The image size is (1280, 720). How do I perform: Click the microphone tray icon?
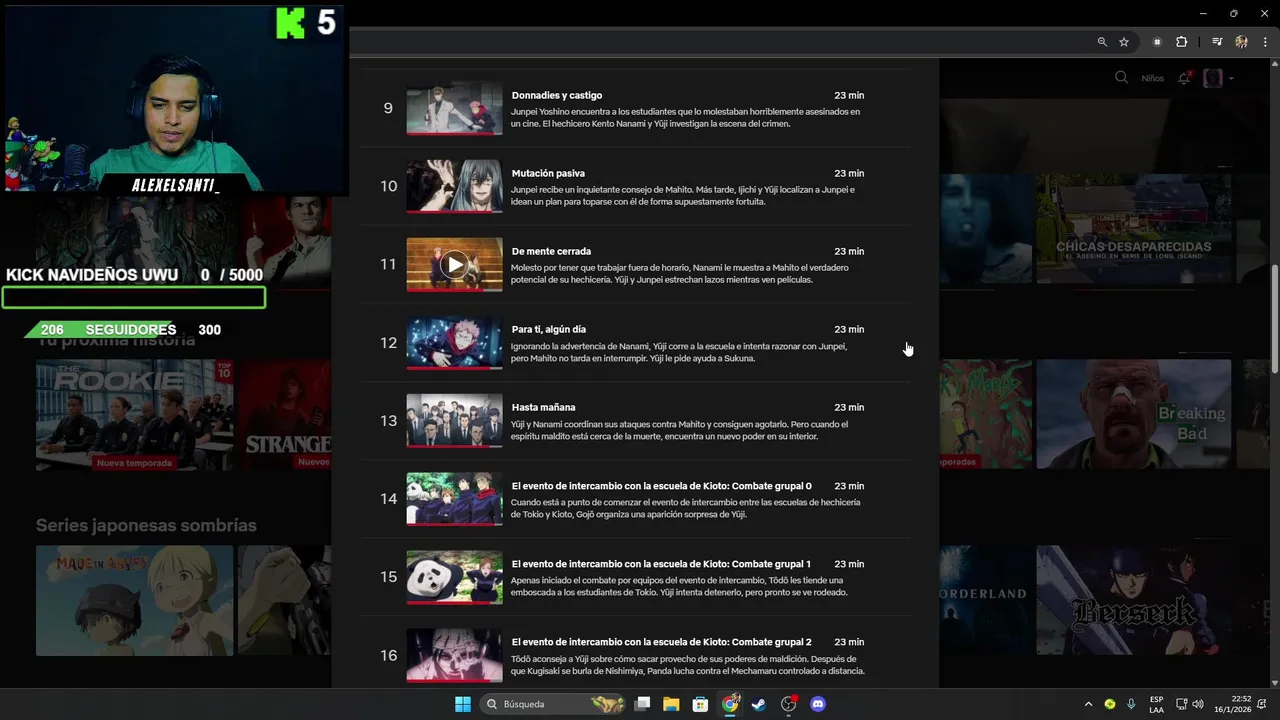click(x=1131, y=704)
